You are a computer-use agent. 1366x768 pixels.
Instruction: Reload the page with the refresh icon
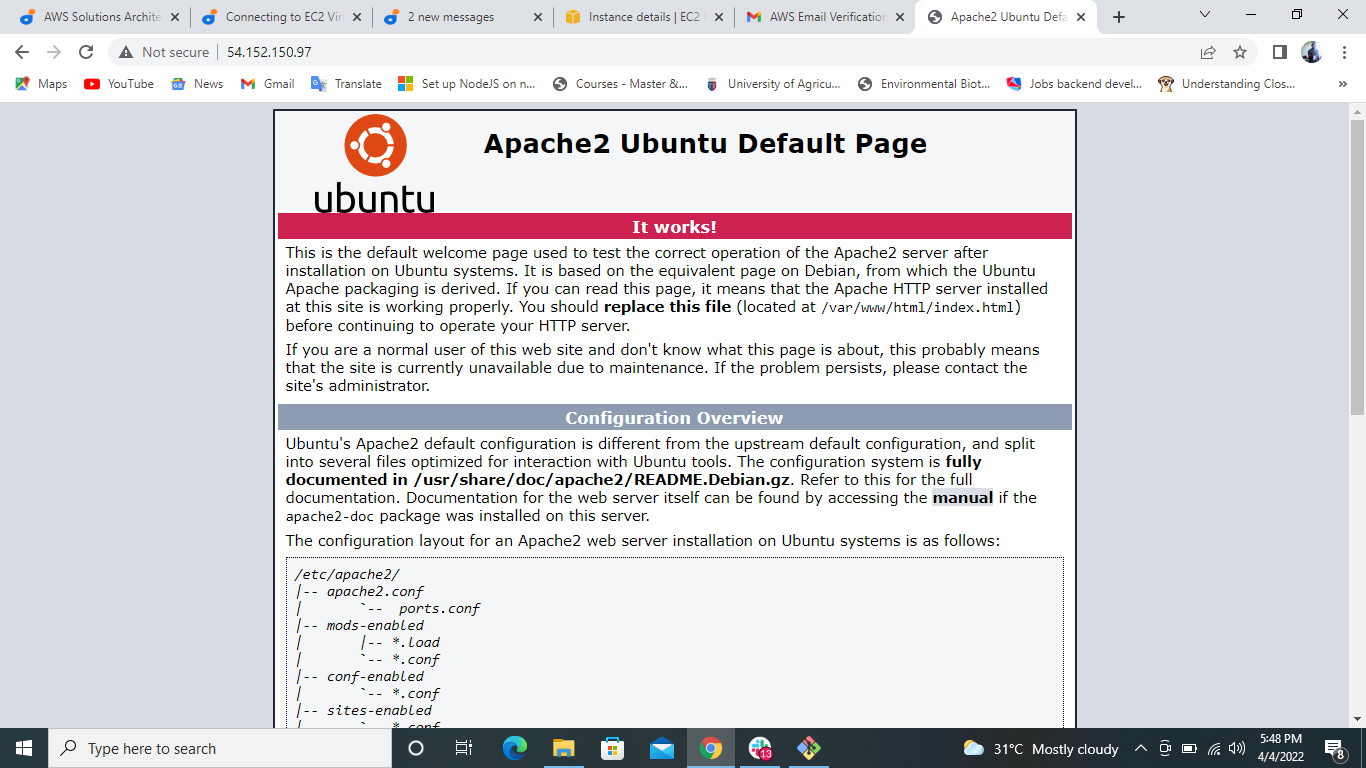[86, 52]
